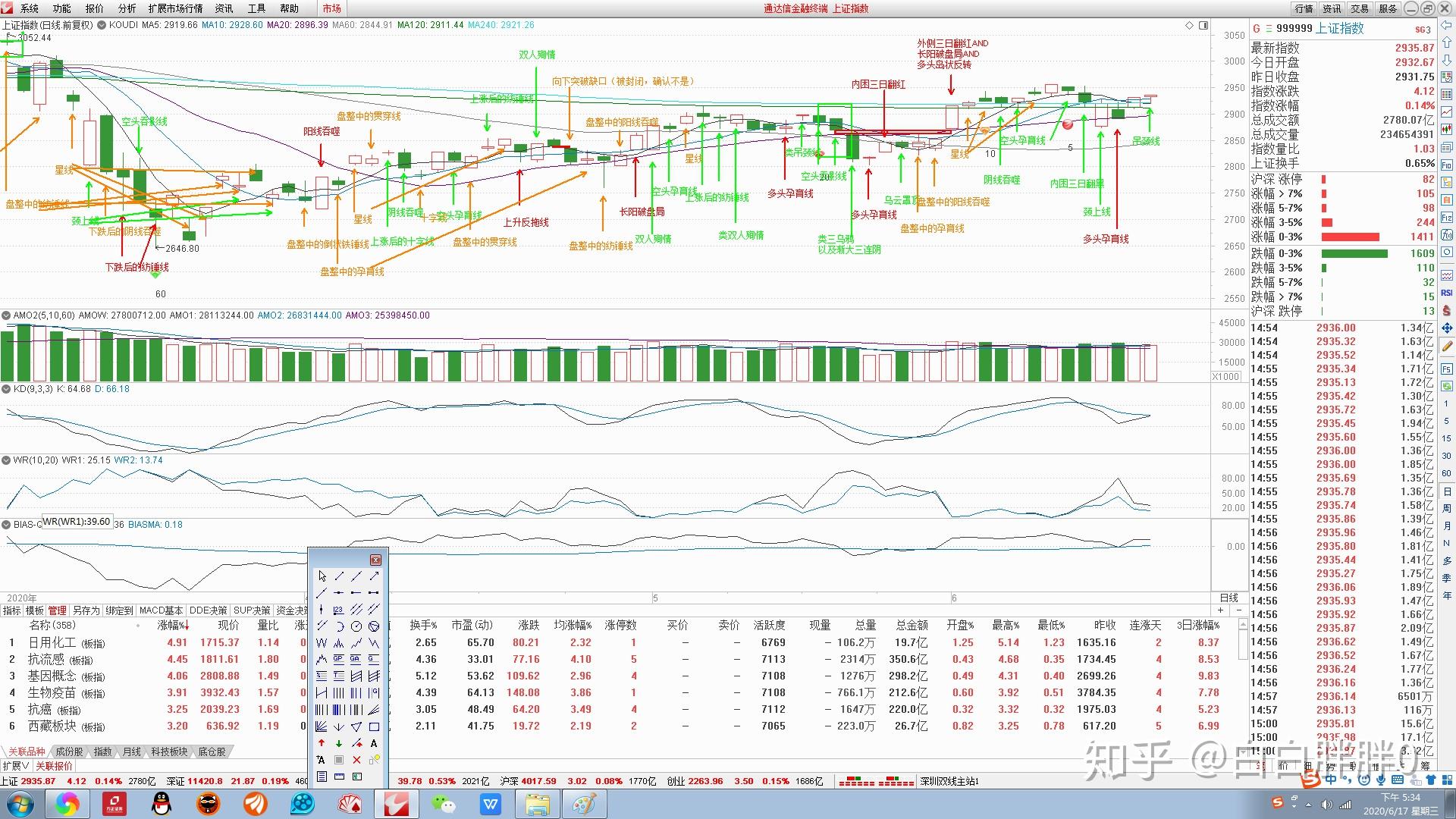Select the GA line tool
1456x819 pixels.
click(x=356, y=659)
